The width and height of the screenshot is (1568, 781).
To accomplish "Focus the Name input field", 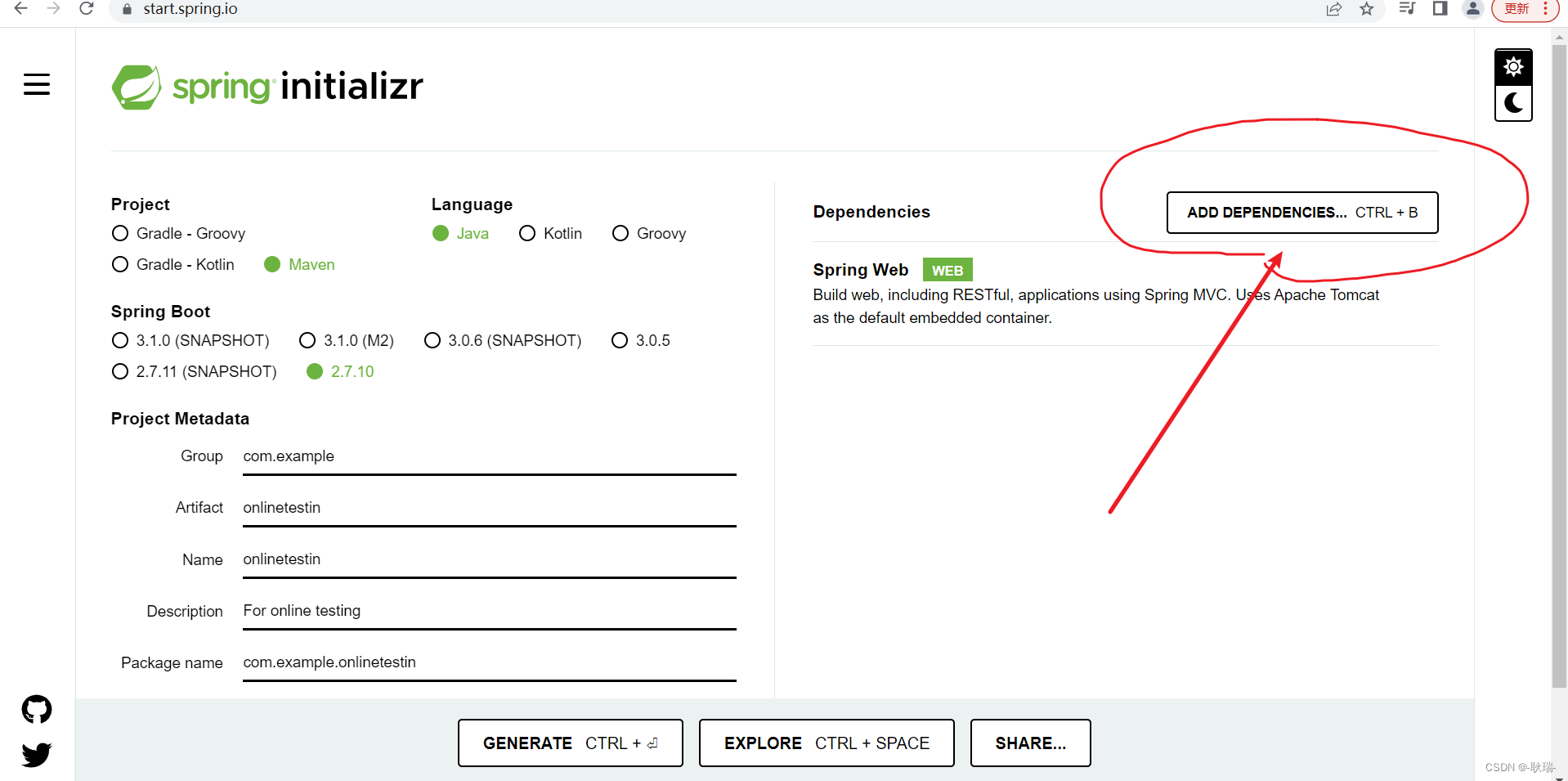I will pyautogui.click(x=490, y=559).
